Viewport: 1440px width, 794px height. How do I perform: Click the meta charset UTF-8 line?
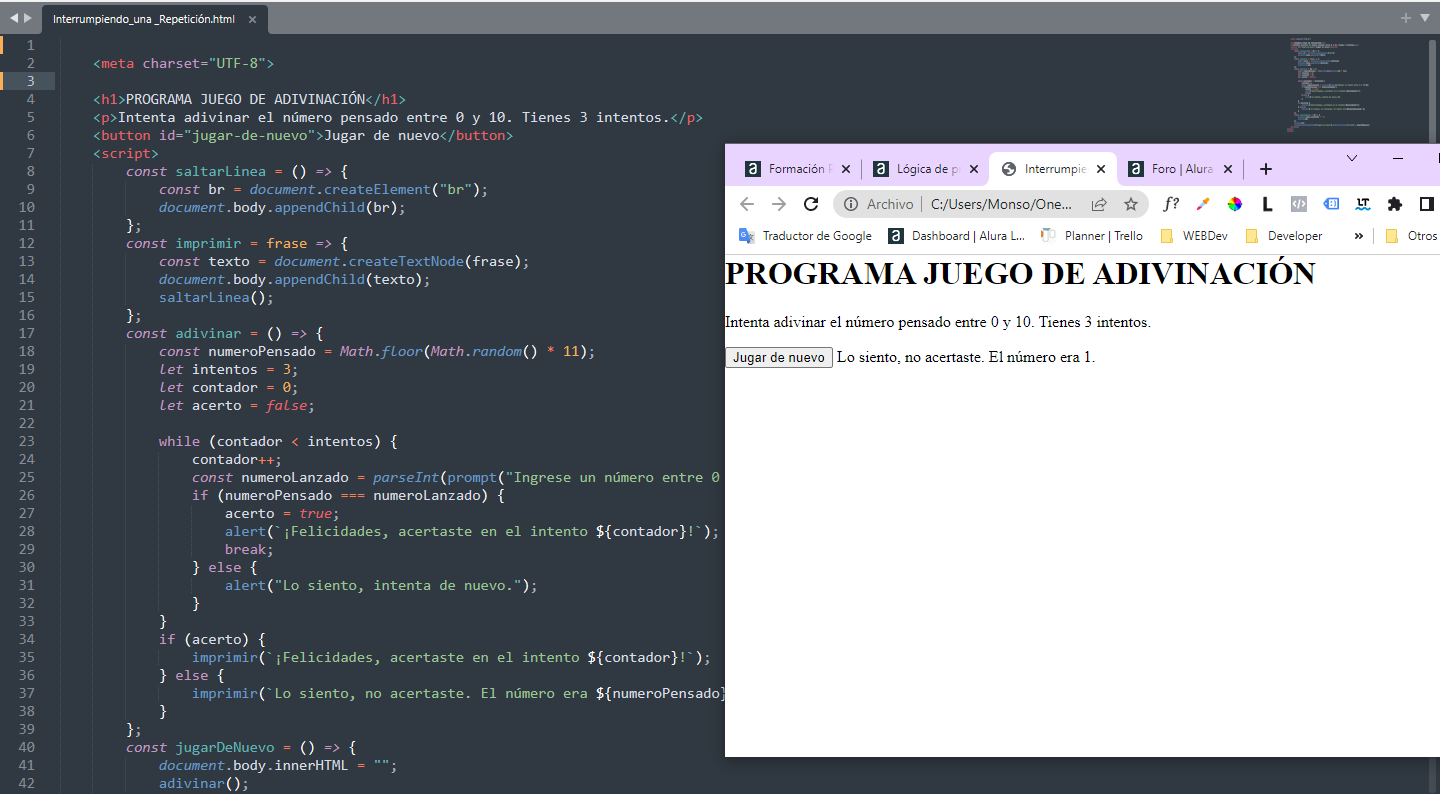click(183, 63)
